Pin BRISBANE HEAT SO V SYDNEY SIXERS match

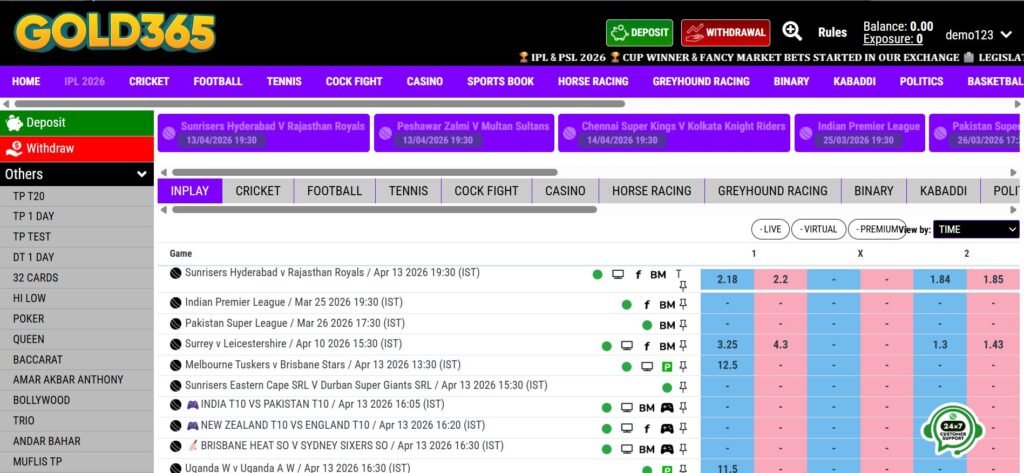tap(683, 449)
